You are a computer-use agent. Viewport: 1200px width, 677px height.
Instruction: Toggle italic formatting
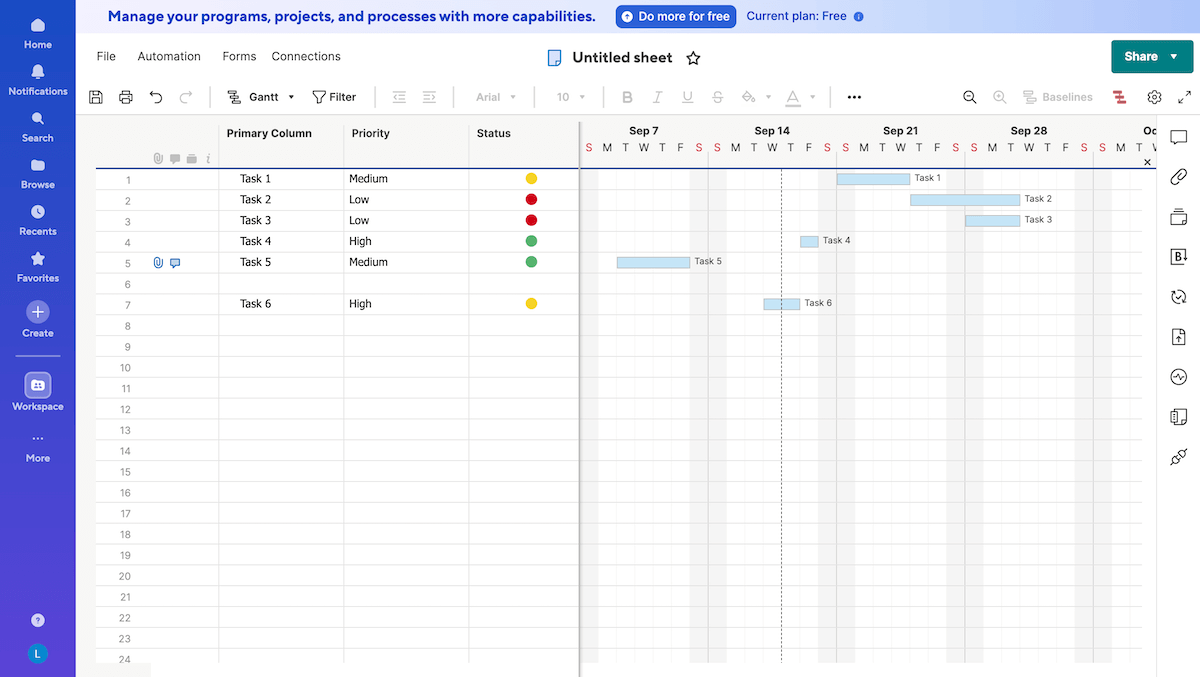[x=657, y=97]
